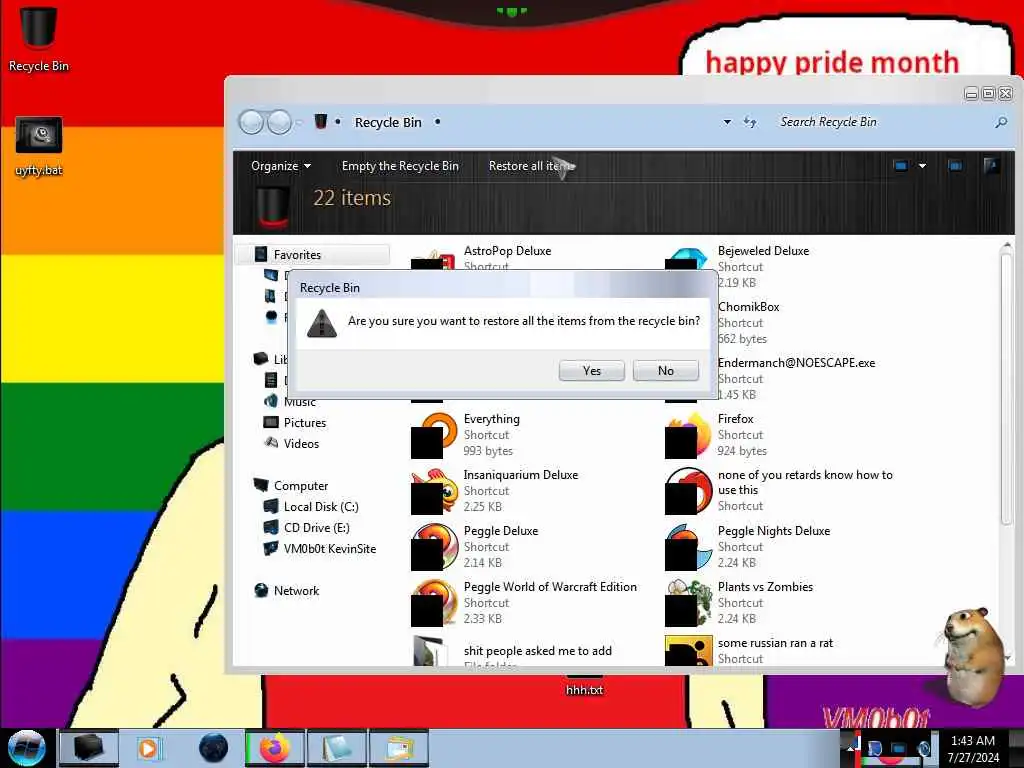Click Empty the Recycle Bin
The image size is (1024, 768).
[400, 166]
